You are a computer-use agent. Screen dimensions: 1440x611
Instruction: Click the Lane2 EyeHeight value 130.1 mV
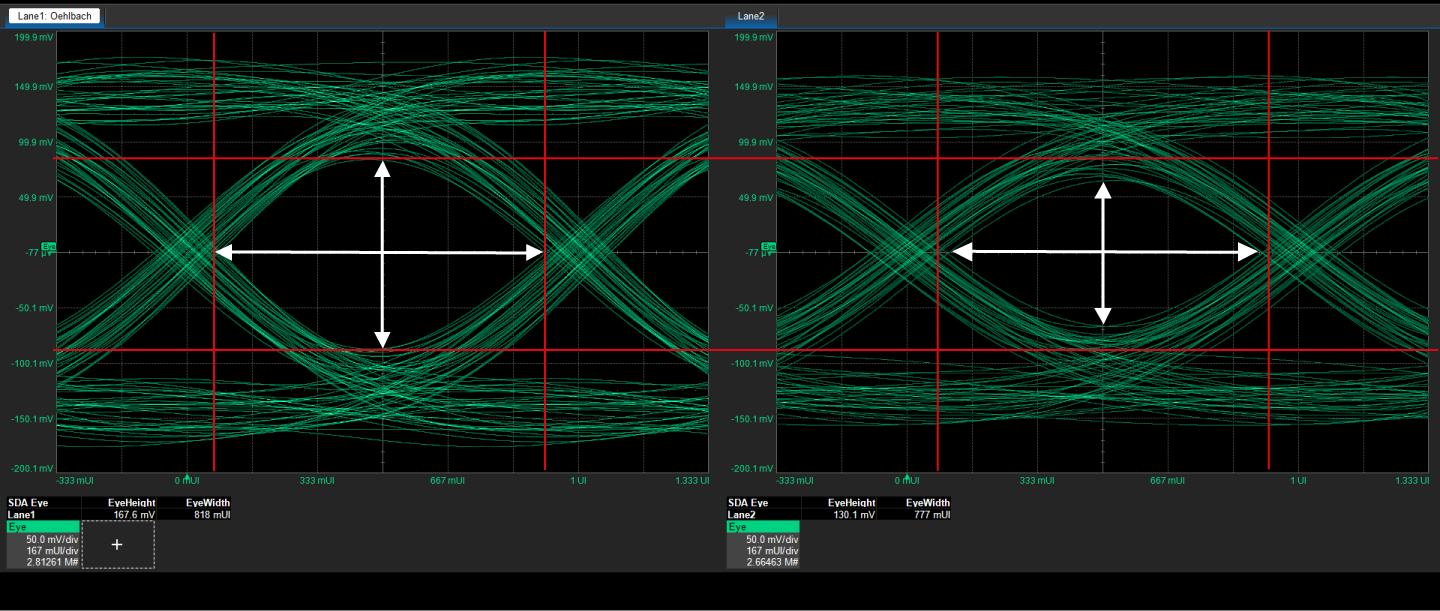(x=854, y=515)
